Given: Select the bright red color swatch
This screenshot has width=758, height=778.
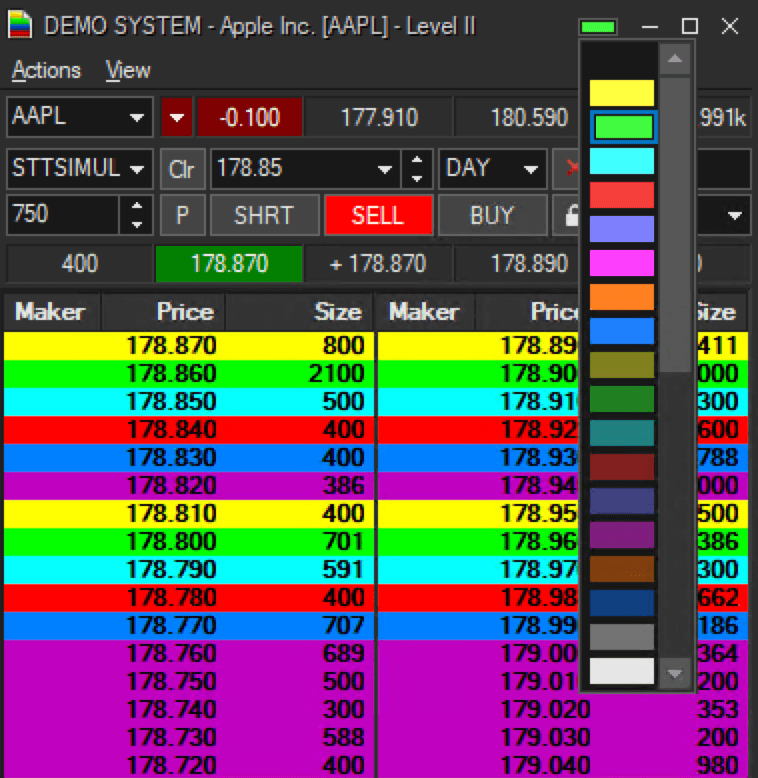Looking at the screenshot, I should click(x=622, y=195).
